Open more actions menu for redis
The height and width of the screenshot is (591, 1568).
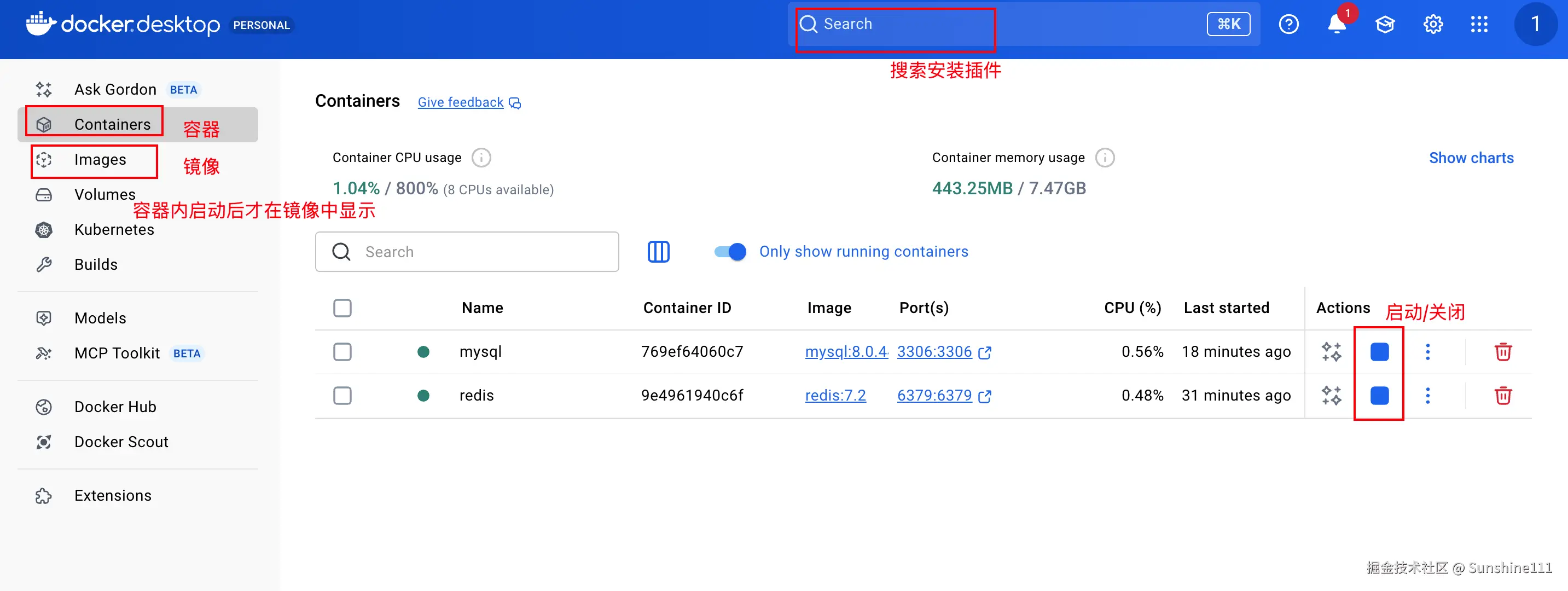tap(1427, 396)
